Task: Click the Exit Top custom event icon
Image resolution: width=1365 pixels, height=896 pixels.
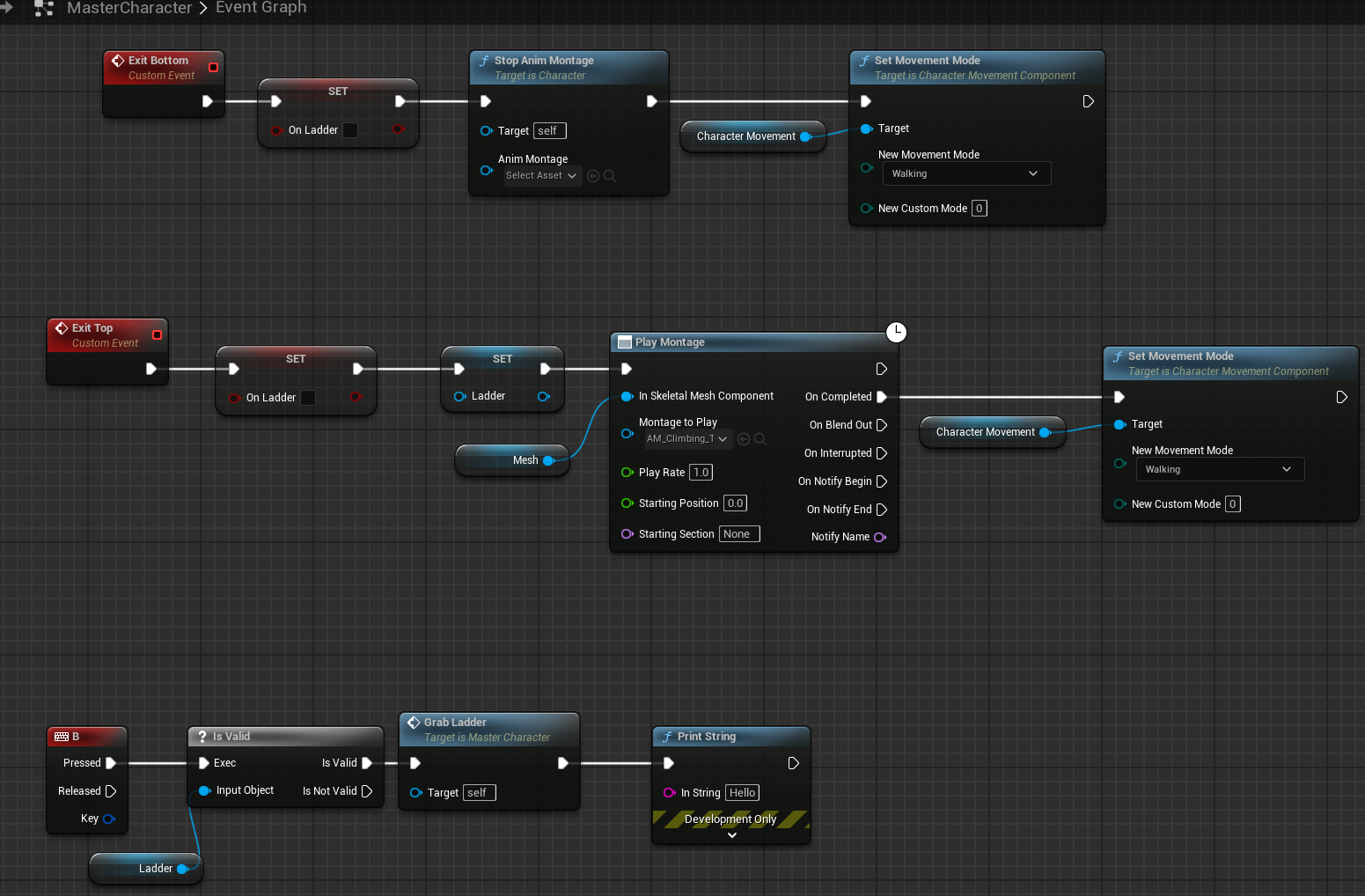Action: tap(62, 328)
